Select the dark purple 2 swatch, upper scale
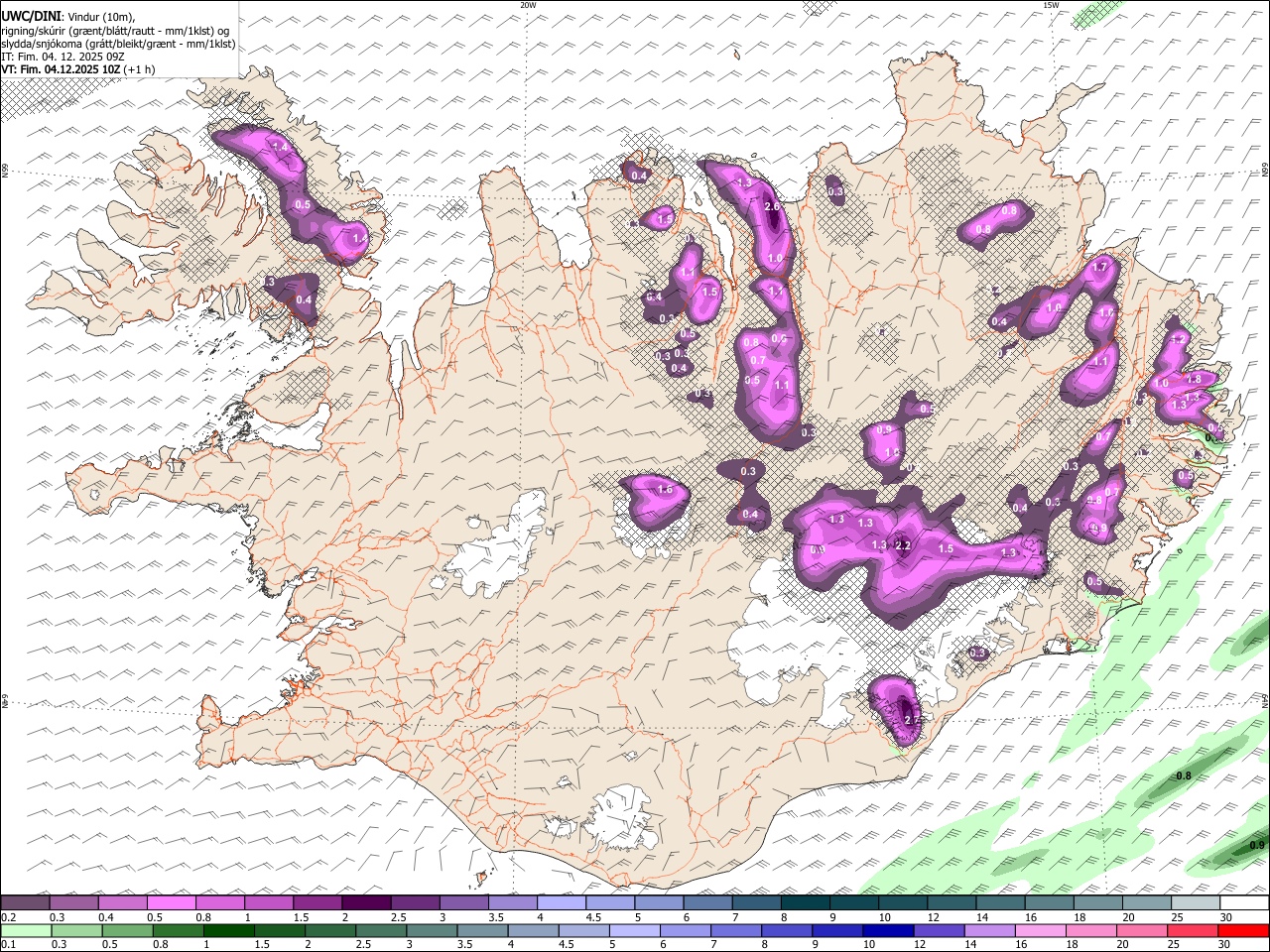The height and width of the screenshot is (952, 1270). 365,902
